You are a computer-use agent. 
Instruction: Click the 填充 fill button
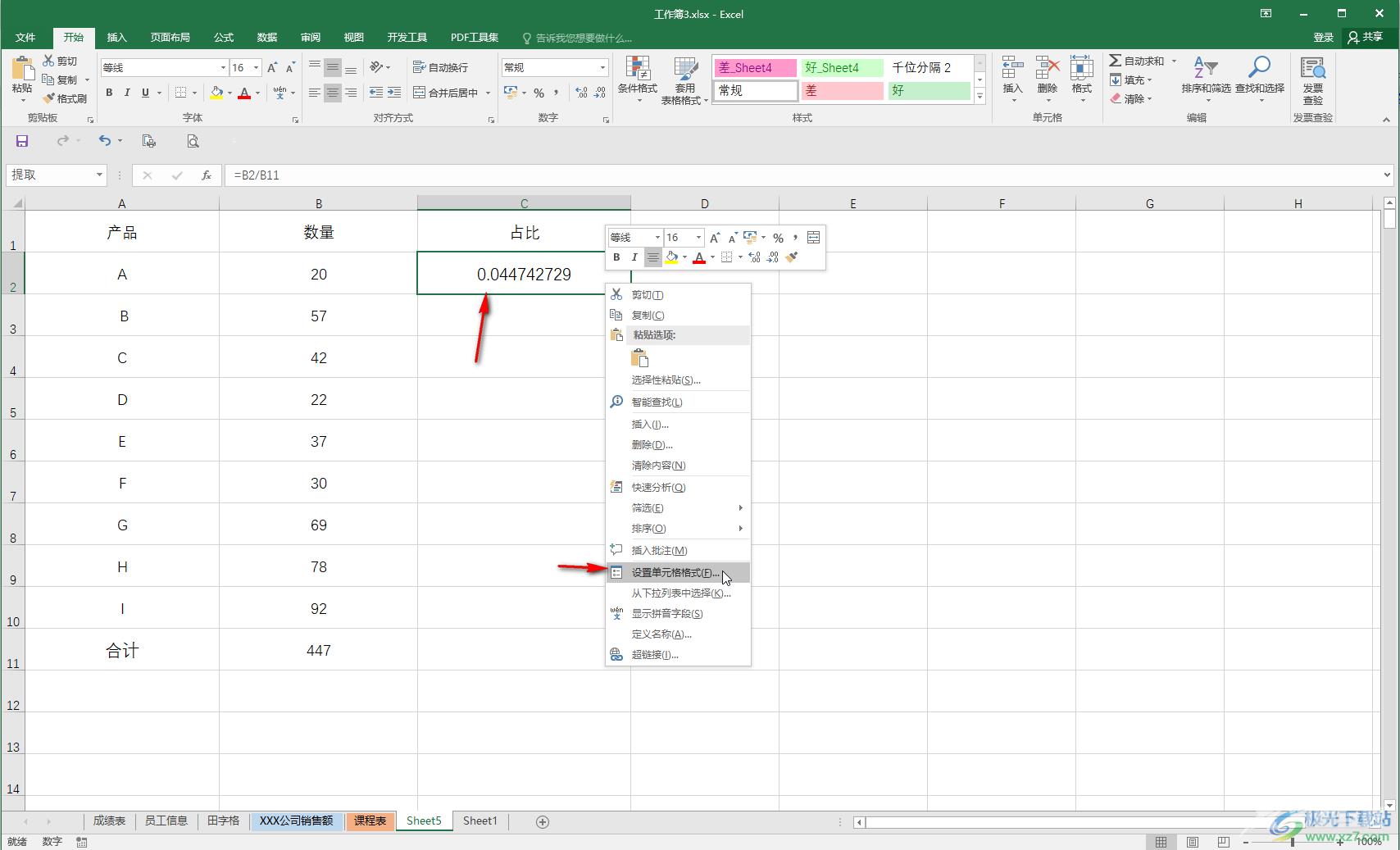click(x=1131, y=80)
